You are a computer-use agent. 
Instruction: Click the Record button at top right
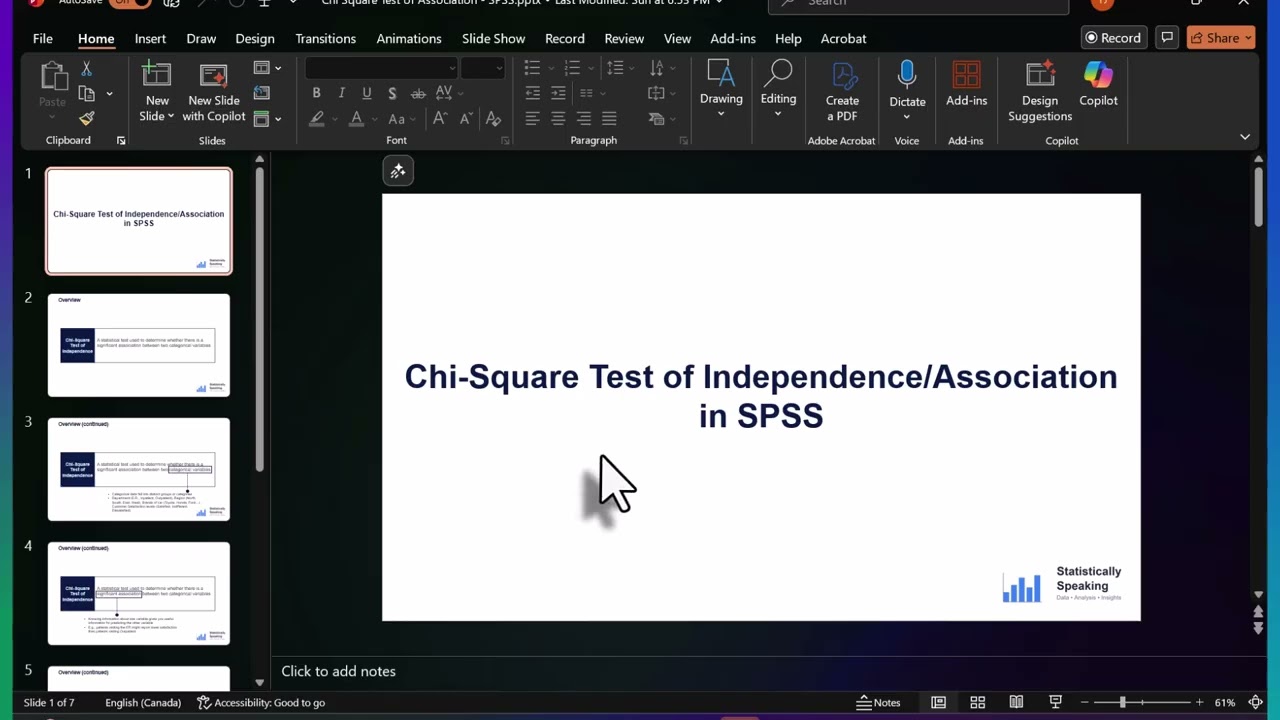pos(1113,38)
